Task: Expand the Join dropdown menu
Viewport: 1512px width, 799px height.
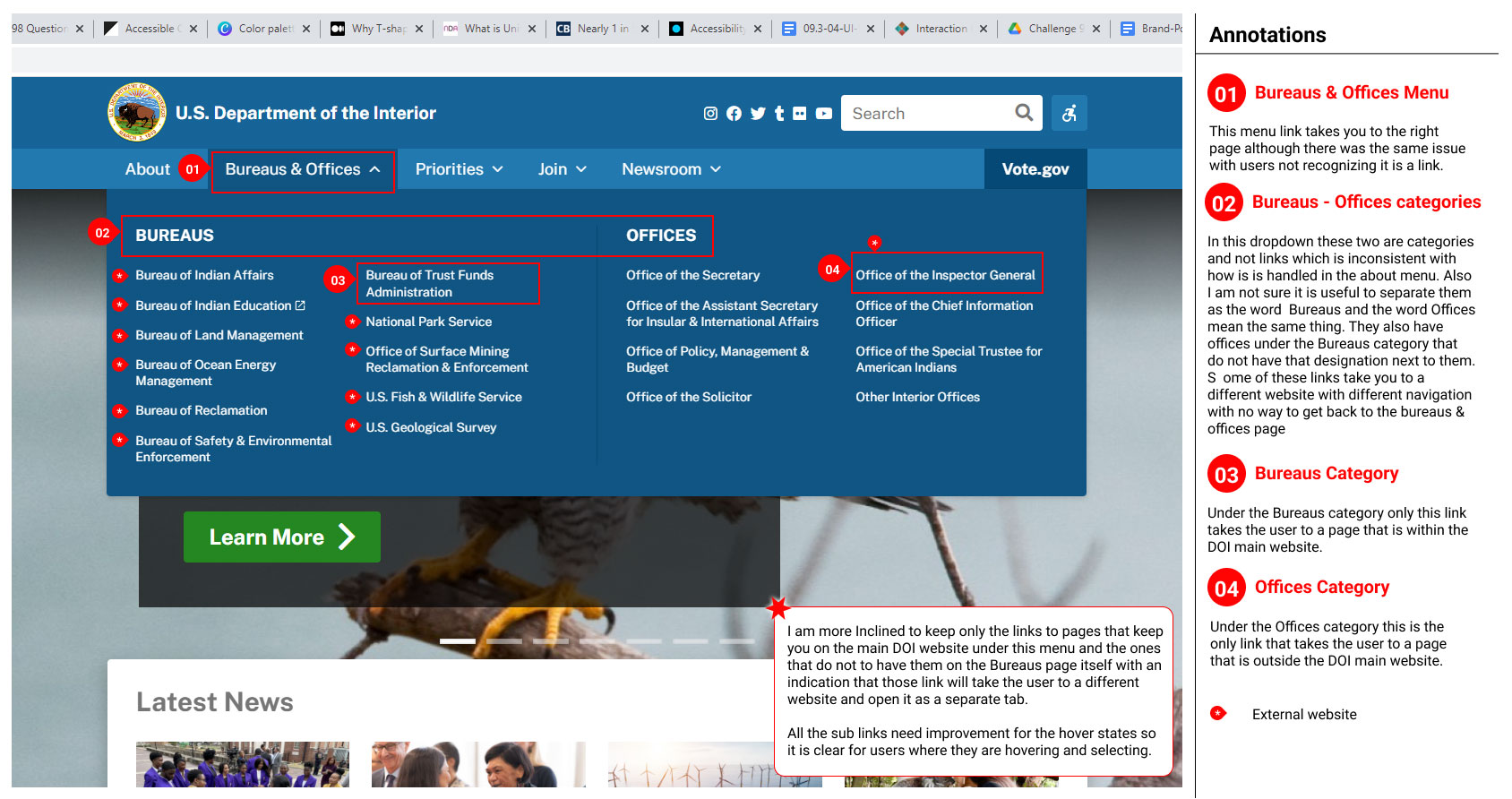Action: tap(563, 169)
